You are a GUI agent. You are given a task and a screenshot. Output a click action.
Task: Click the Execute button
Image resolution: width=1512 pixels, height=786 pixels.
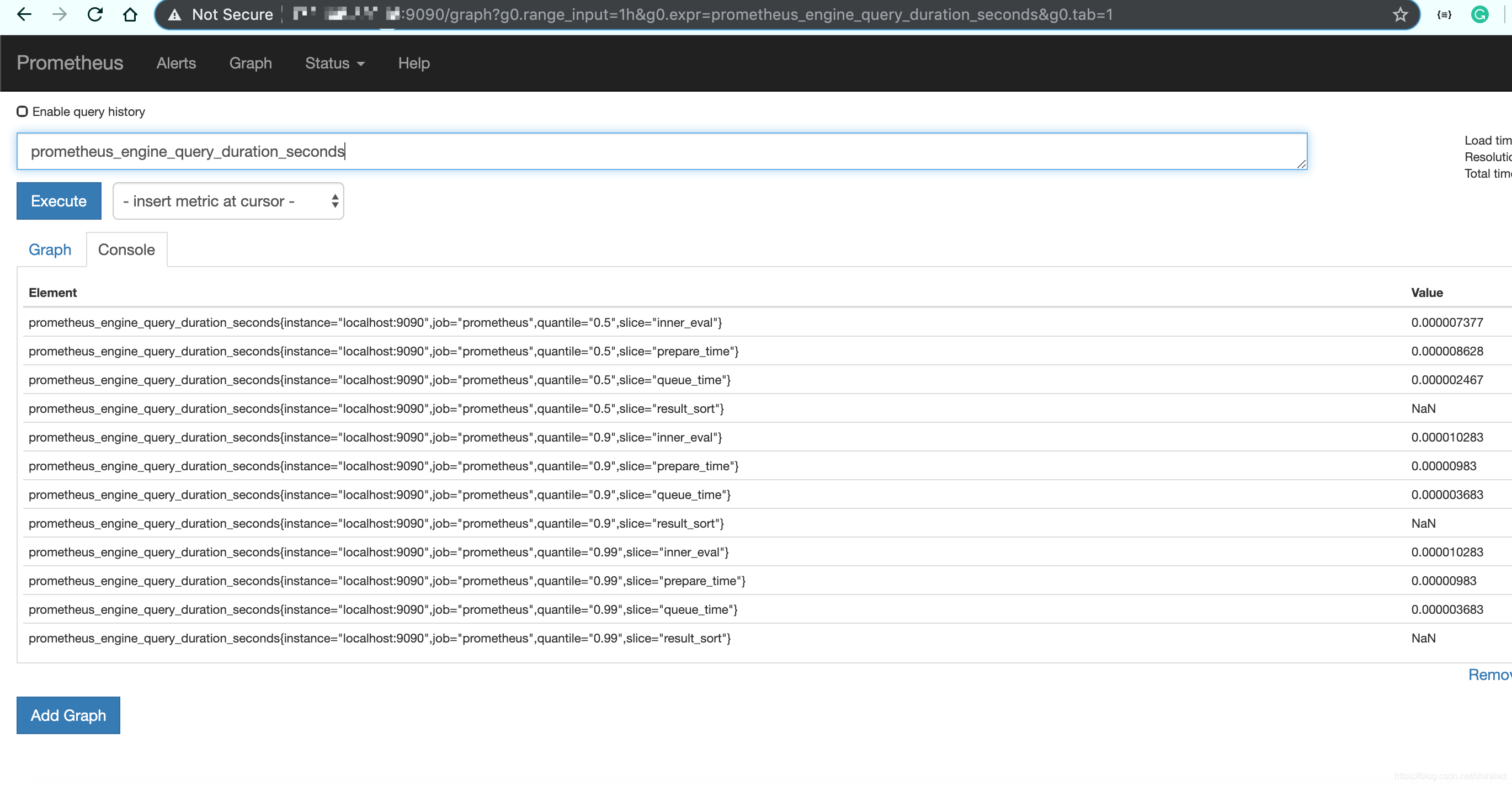58,201
